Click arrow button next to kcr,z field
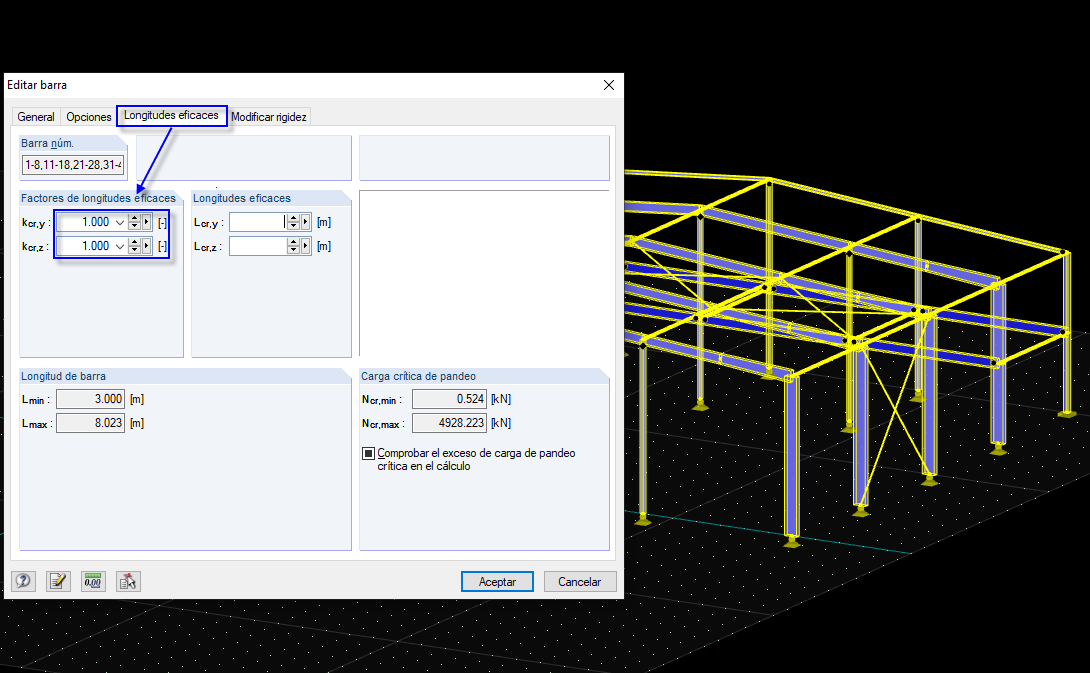Image resolution: width=1090 pixels, height=673 pixels. 147,246
